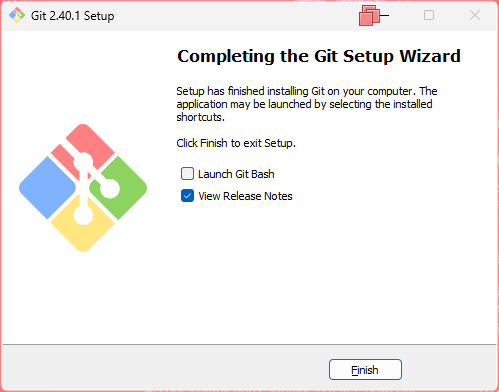Uncheck the View Release Notes checkbox
499x392 pixels.
(187, 196)
